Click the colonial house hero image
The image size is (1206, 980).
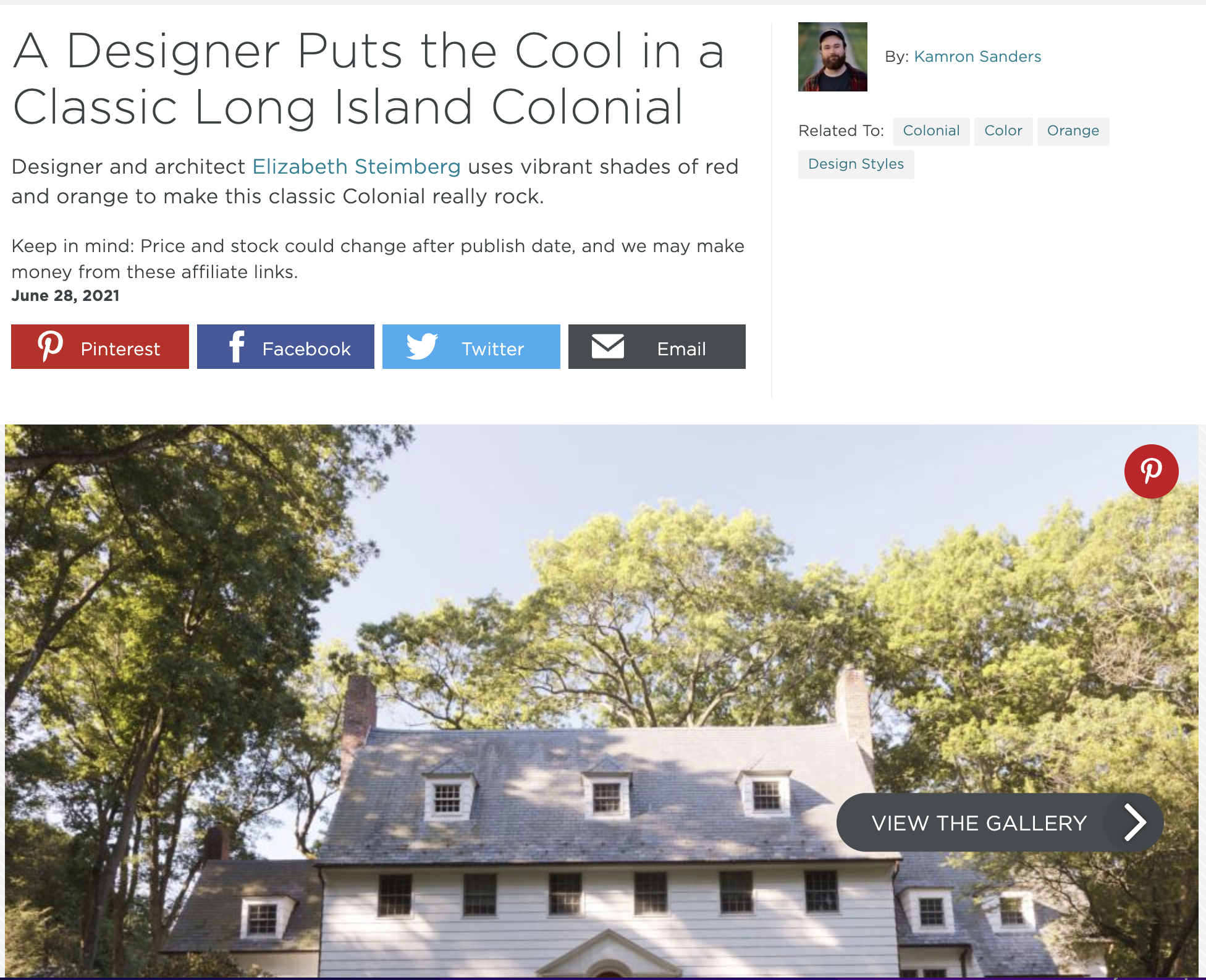click(602, 701)
